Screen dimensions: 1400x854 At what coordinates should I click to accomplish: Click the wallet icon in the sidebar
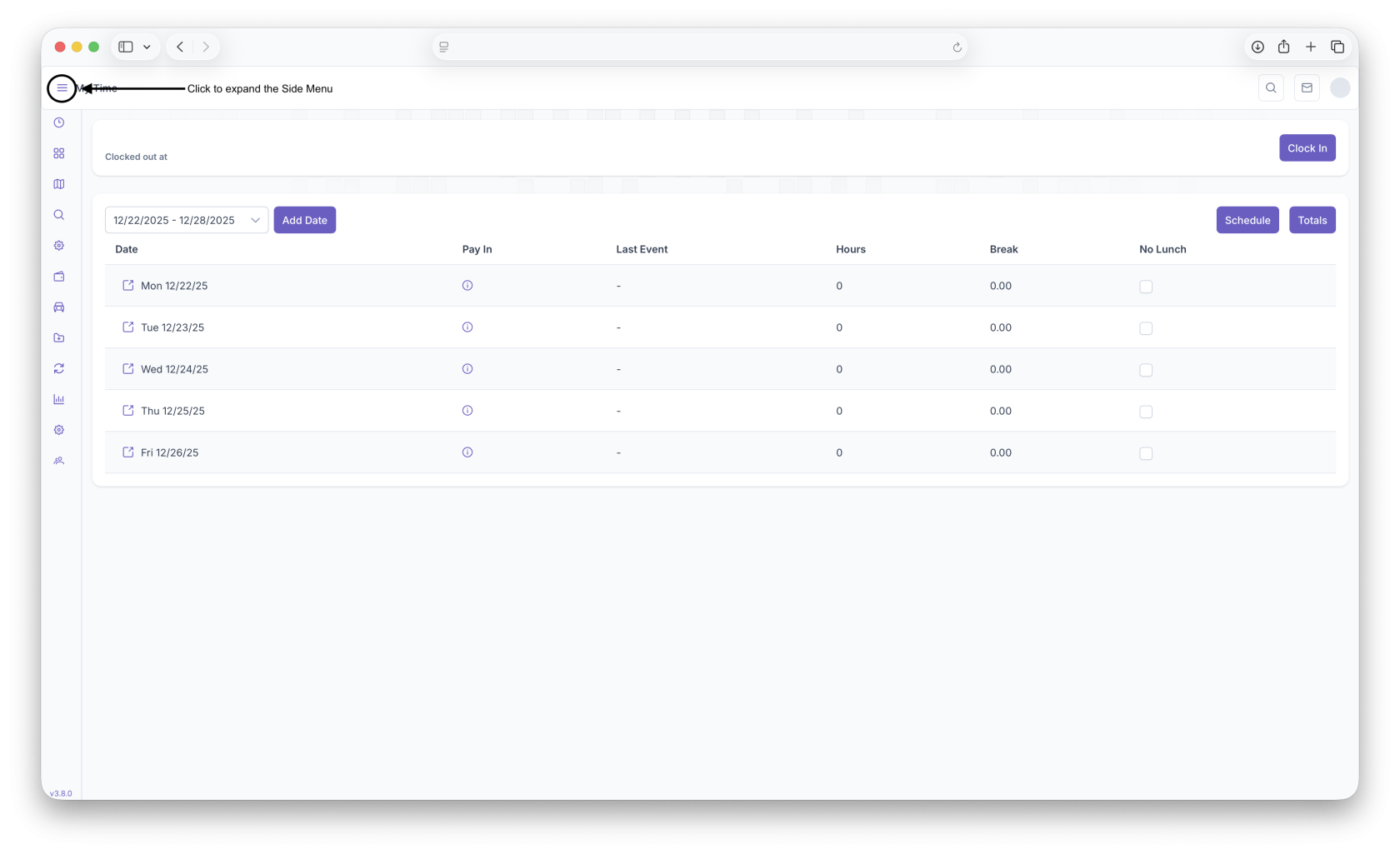[59, 277]
